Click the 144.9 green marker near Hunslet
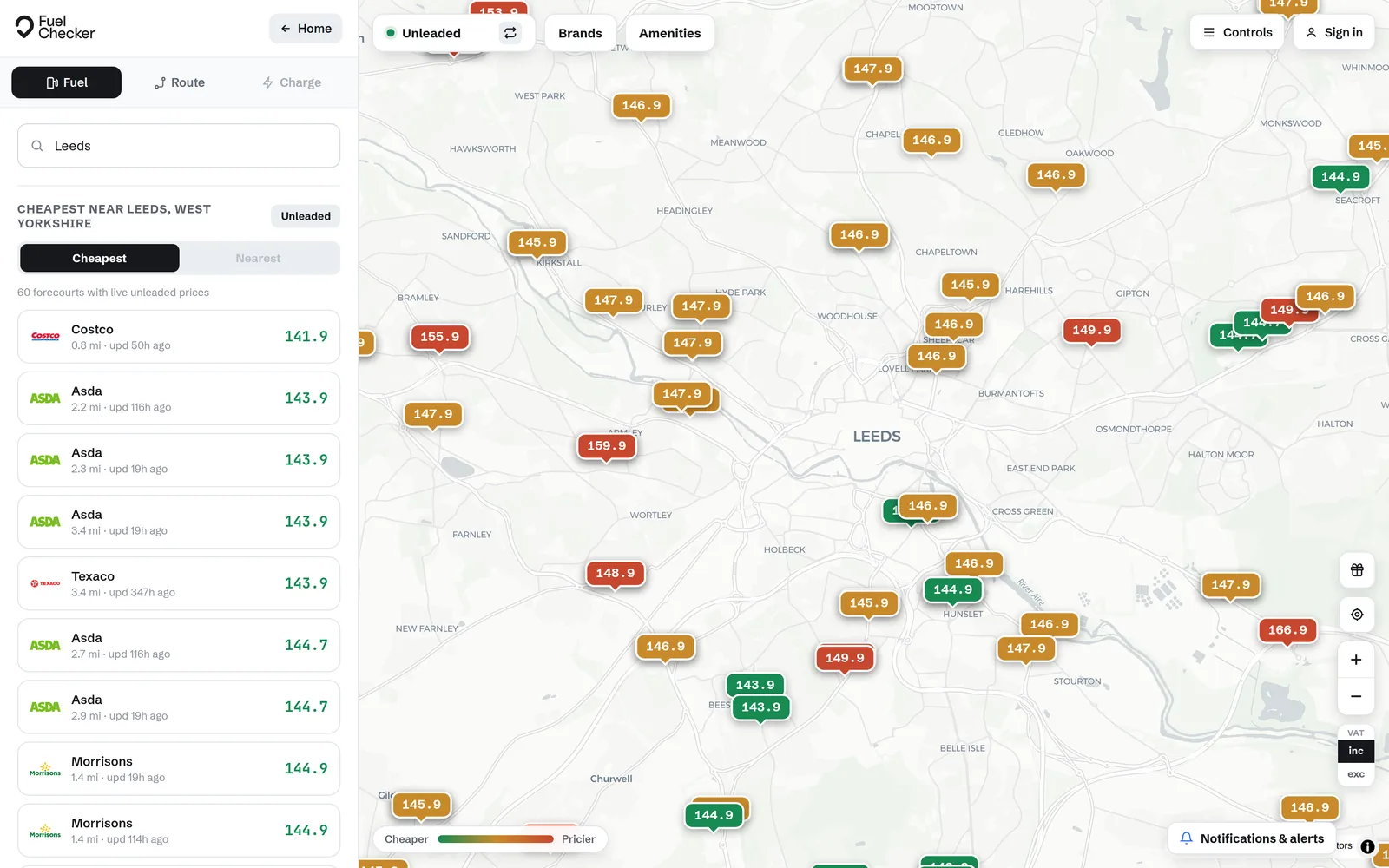The image size is (1389, 868). click(953, 589)
